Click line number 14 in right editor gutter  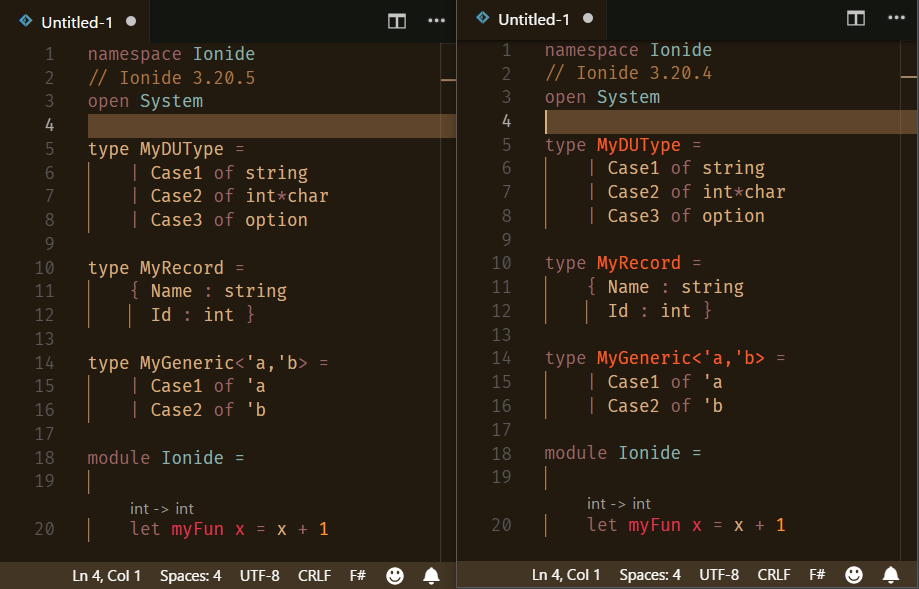click(502, 358)
